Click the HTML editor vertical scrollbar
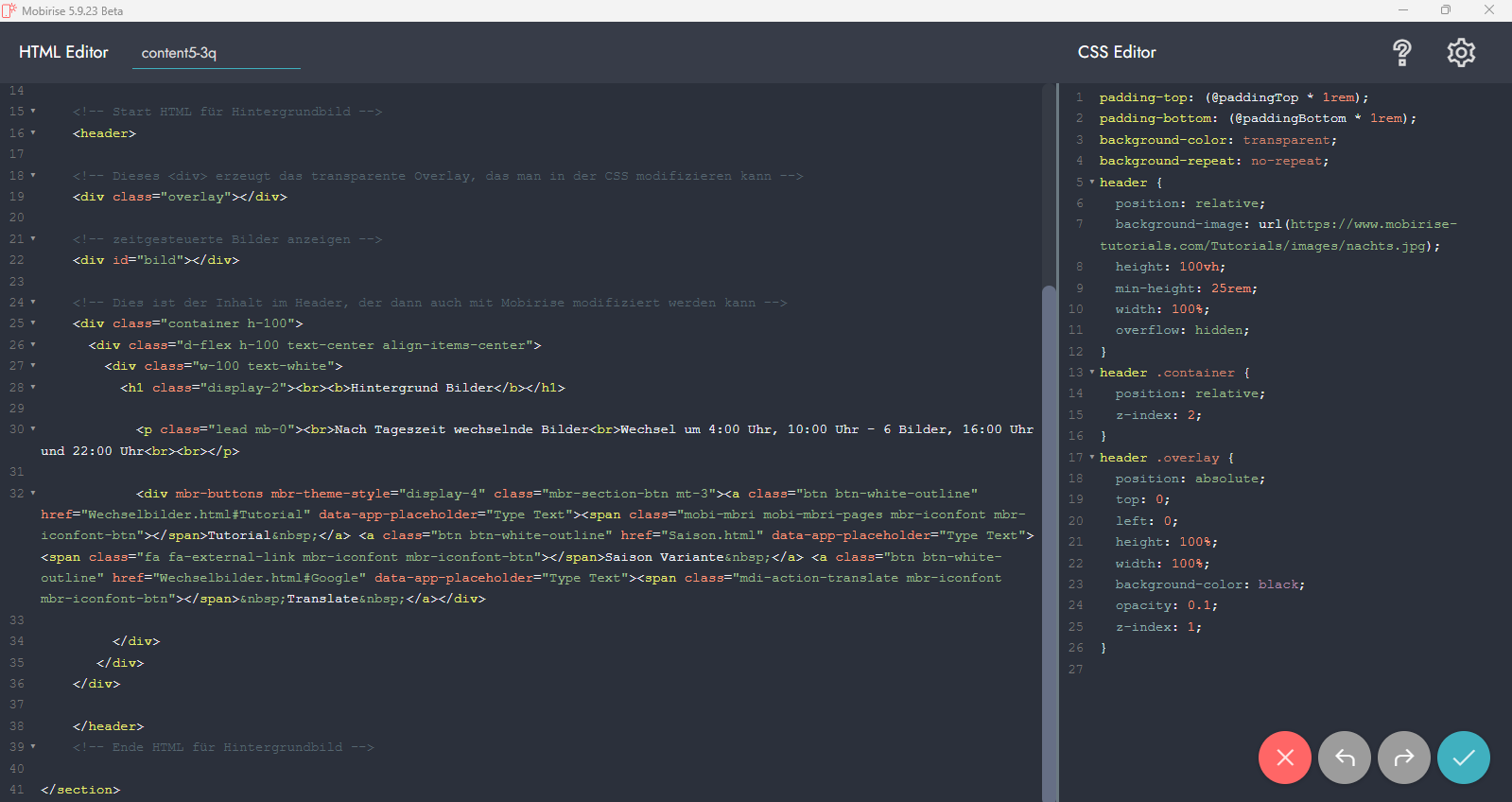Screen dimensions: 1512x802 point(1048,544)
